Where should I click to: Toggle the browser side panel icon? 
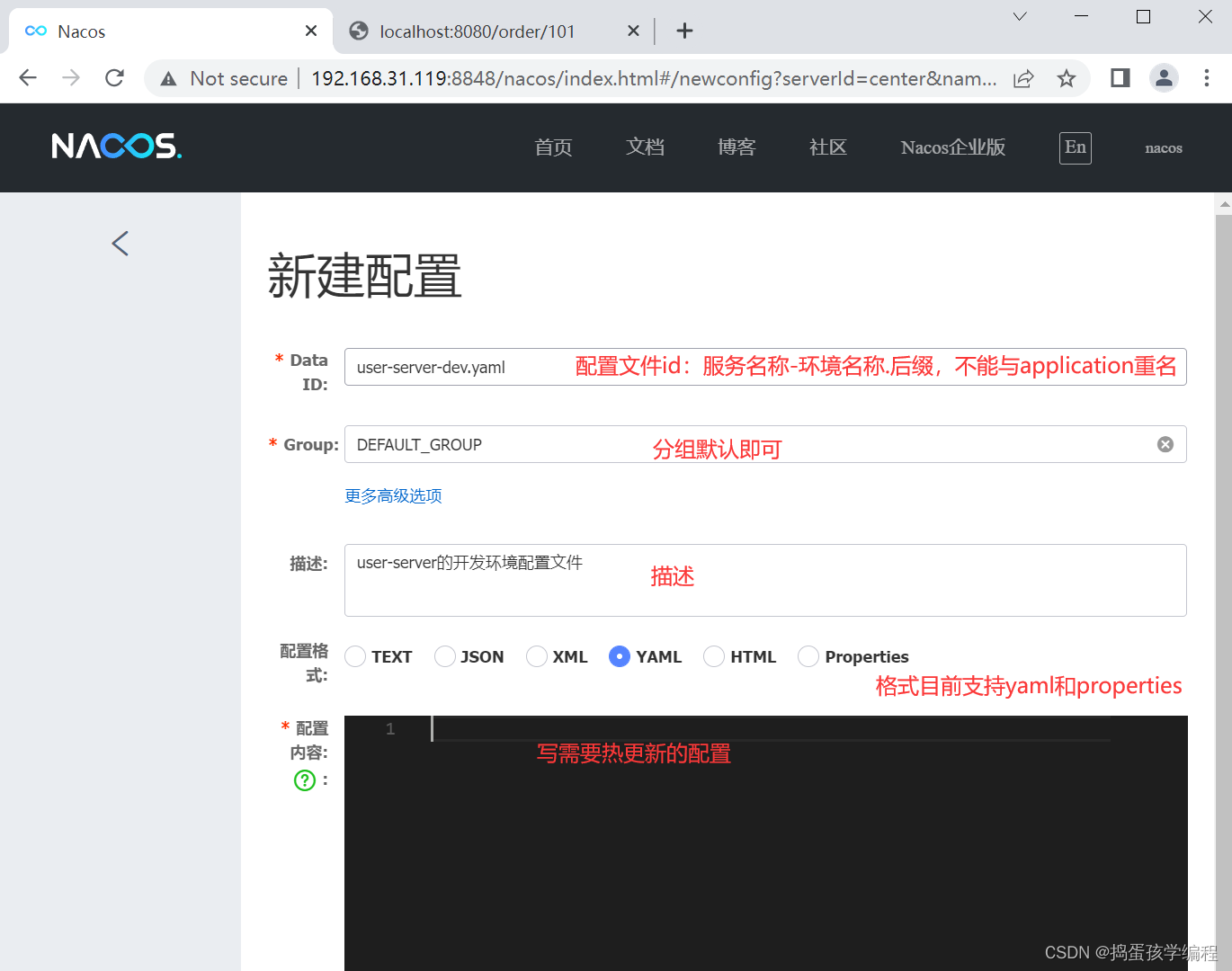(x=1120, y=78)
